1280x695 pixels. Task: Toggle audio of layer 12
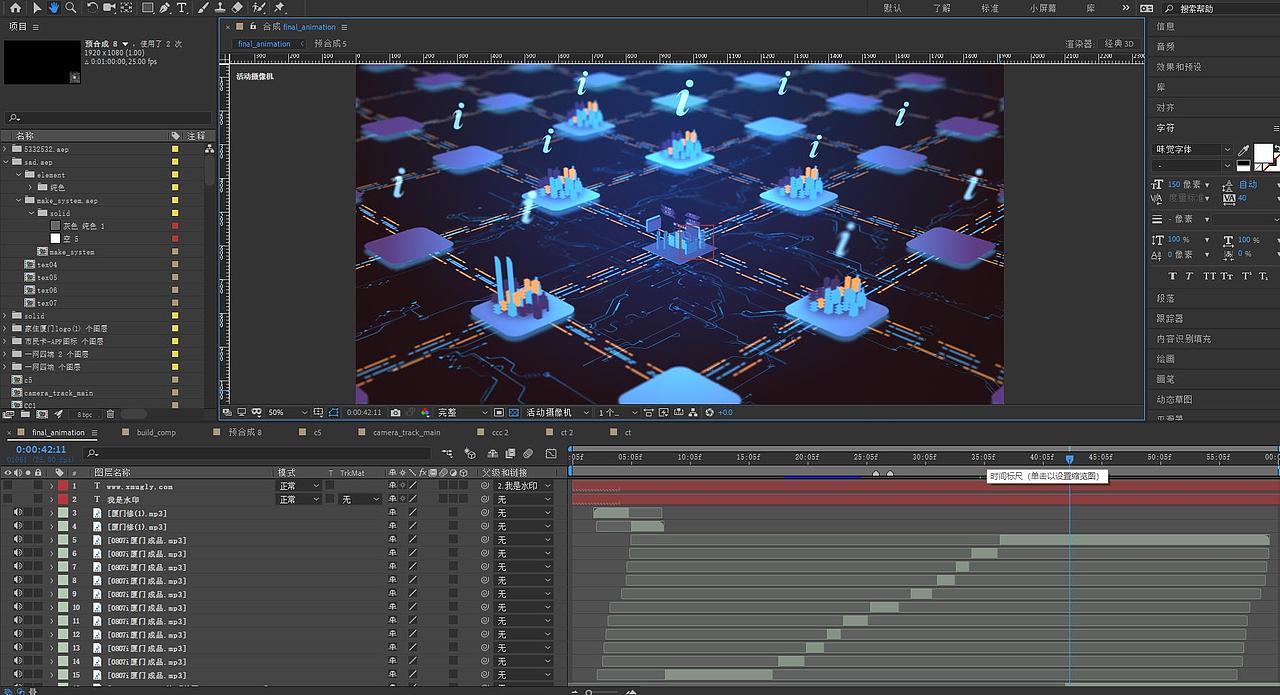18,635
